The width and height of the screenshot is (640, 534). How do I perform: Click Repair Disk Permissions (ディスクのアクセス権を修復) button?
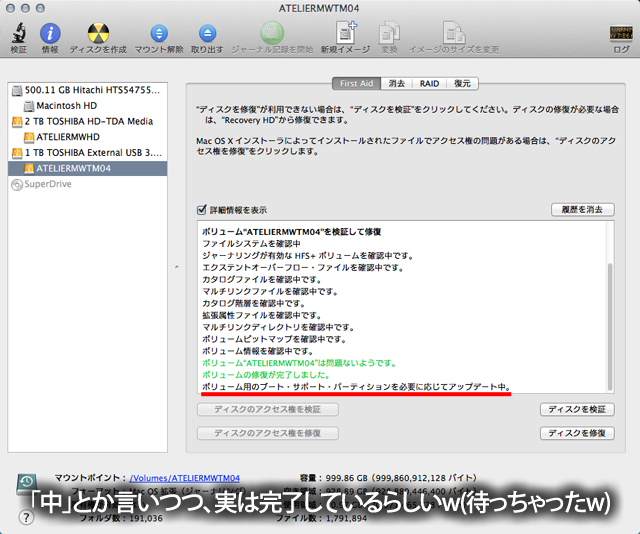pos(268,433)
